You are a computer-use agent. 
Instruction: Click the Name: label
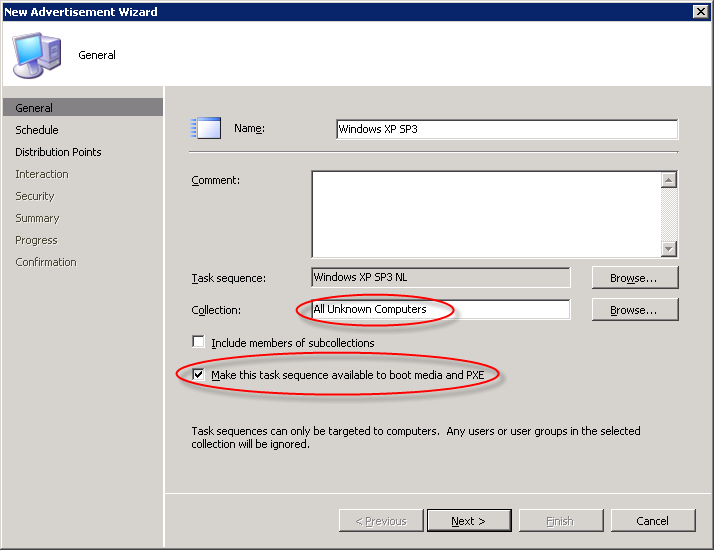click(250, 128)
